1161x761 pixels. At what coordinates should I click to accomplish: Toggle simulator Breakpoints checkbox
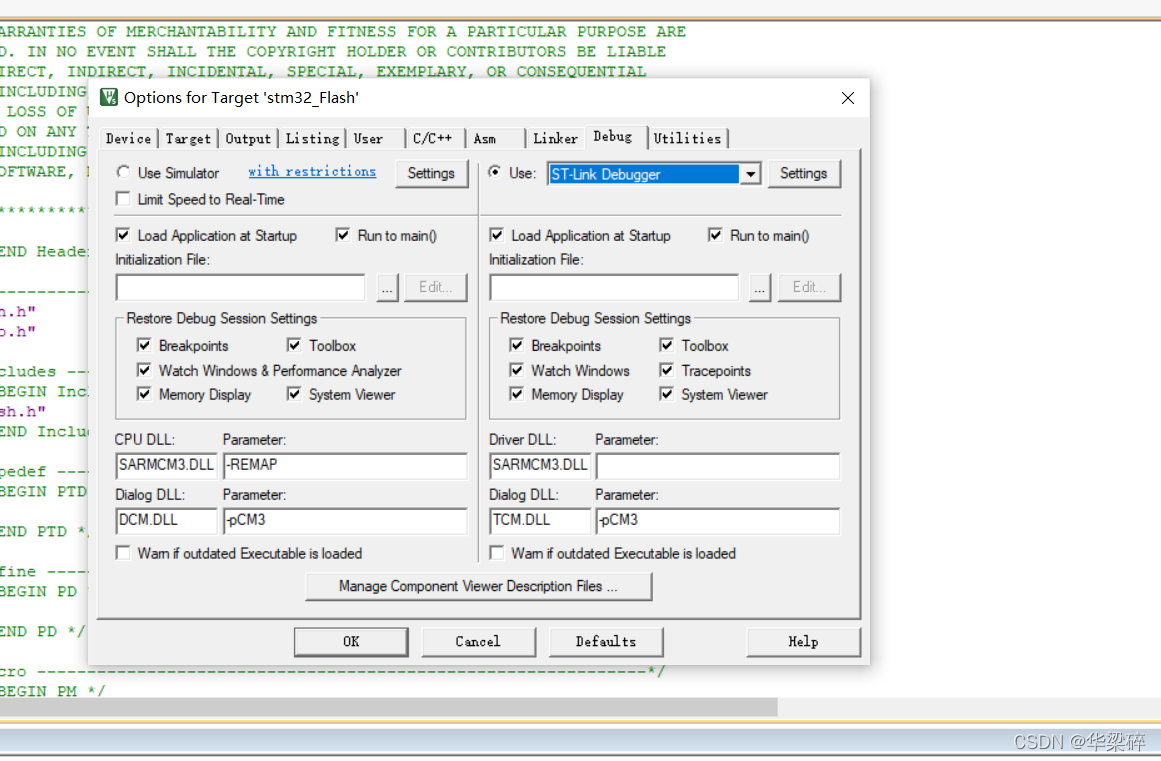coord(144,346)
